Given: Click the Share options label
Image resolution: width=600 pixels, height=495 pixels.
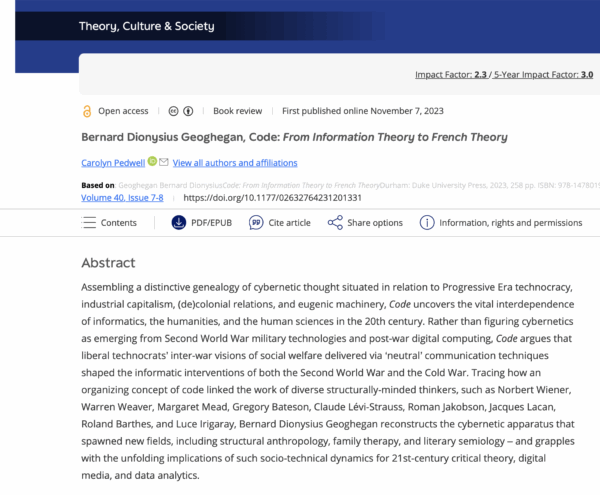Looking at the screenshot, I should (375, 222).
